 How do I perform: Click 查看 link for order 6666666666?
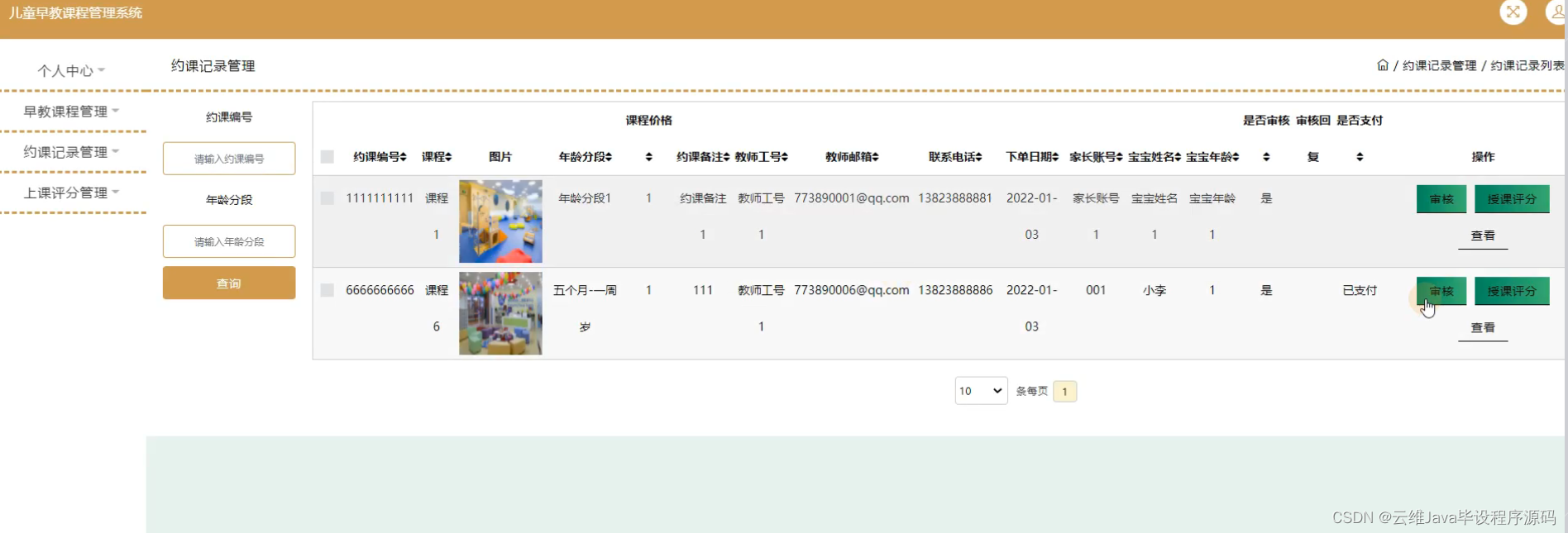(x=1483, y=327)
